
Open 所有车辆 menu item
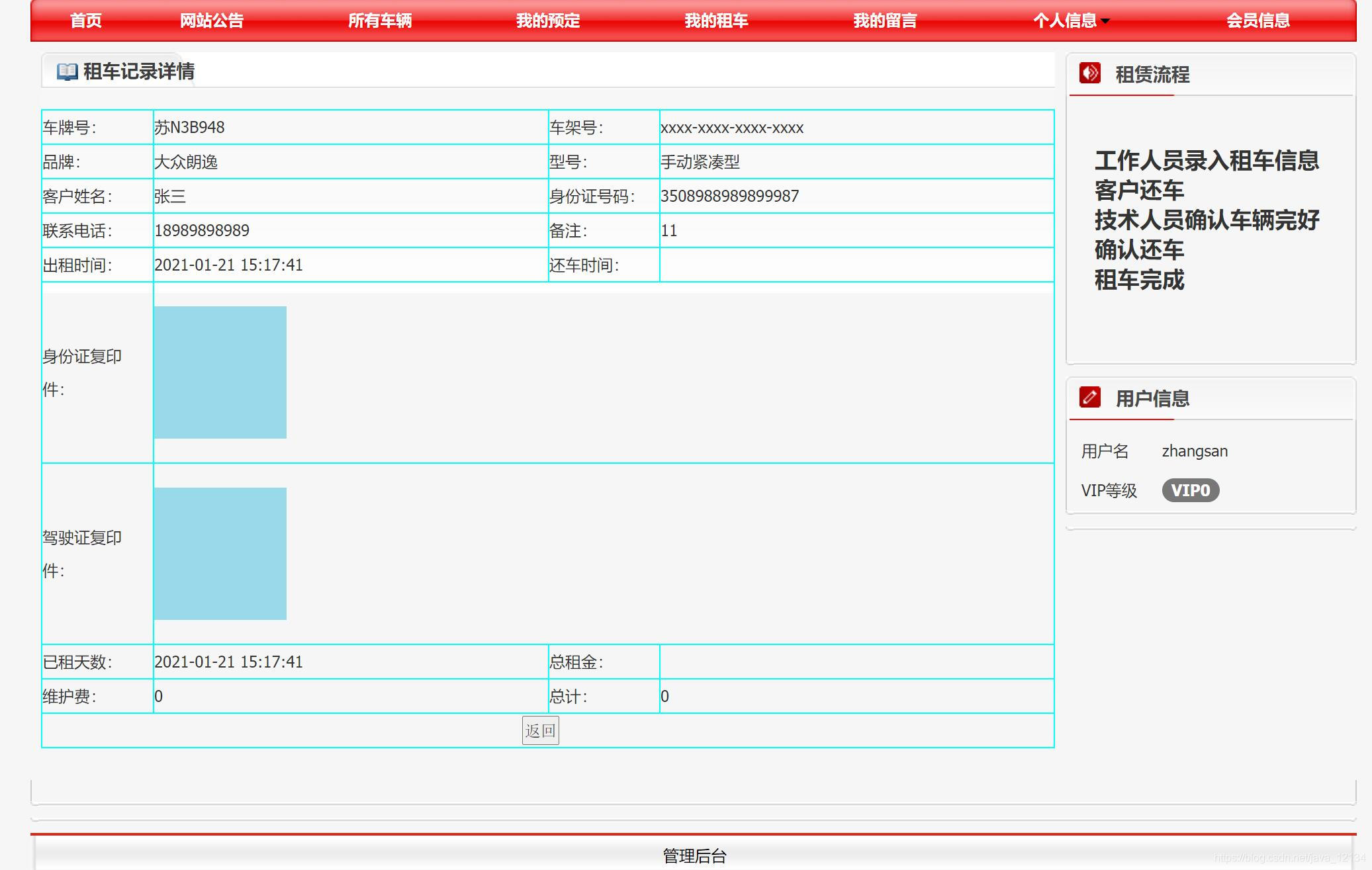pos(380,21)
